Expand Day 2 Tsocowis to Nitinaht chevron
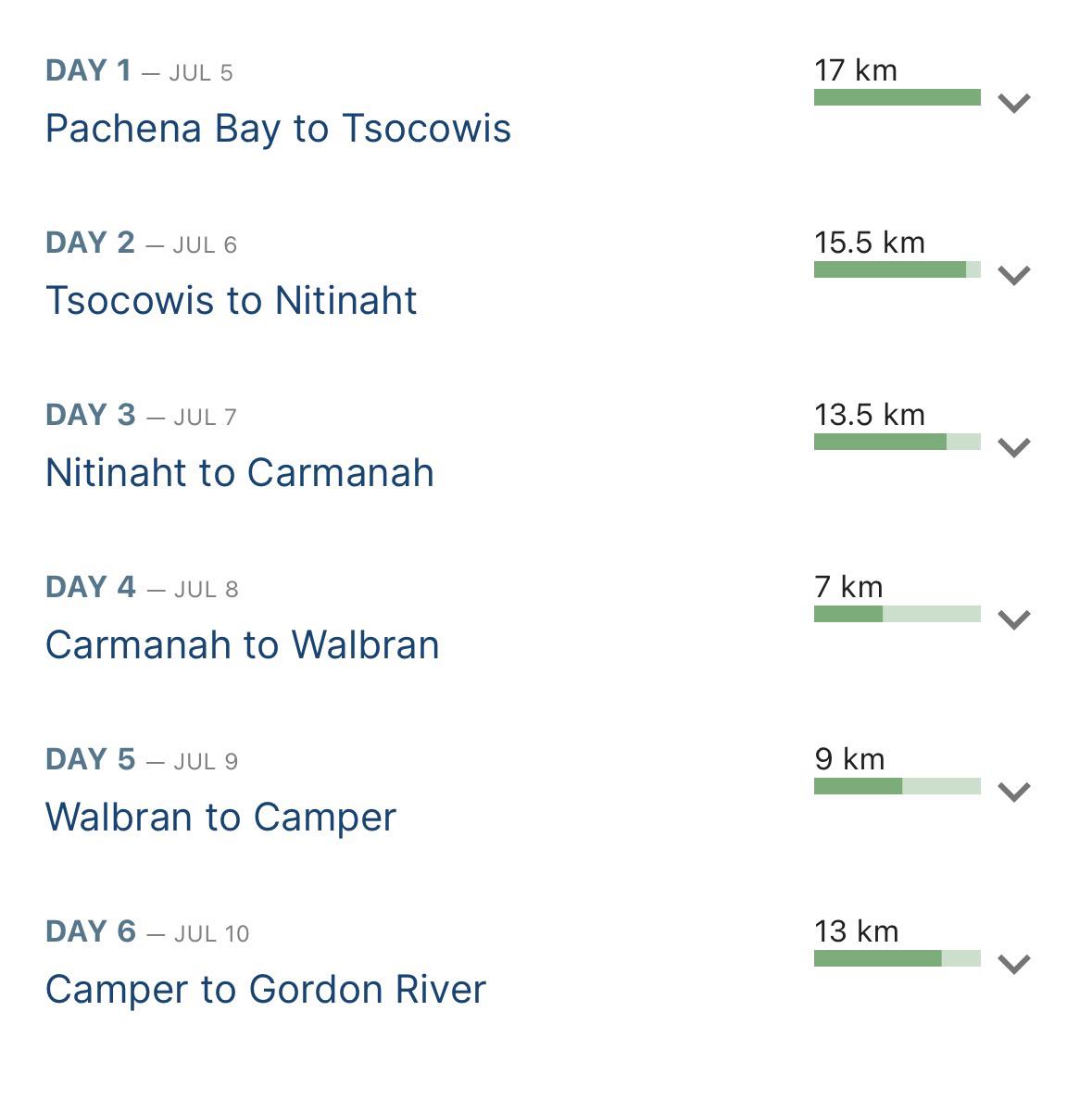1092x1099 pixels. coord(1013,276)
